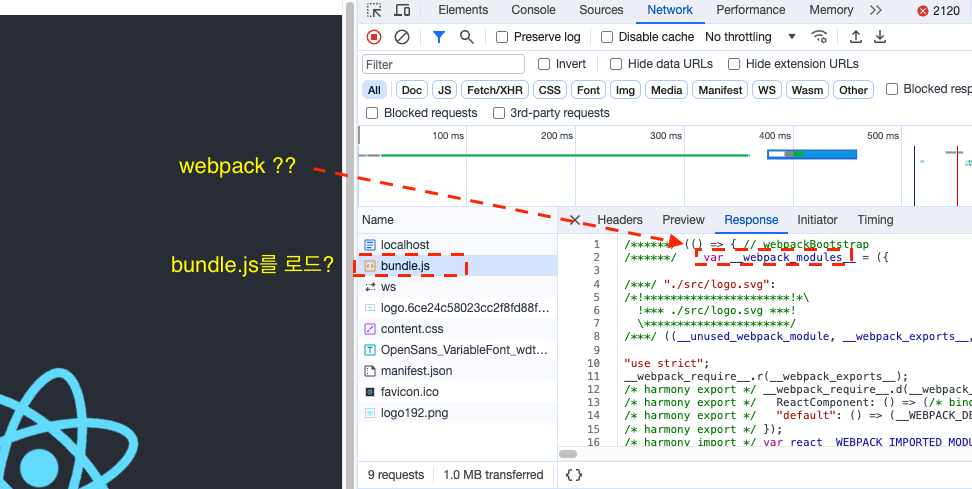
Task: Open the Headers detail tab
Action: point(620,220)
